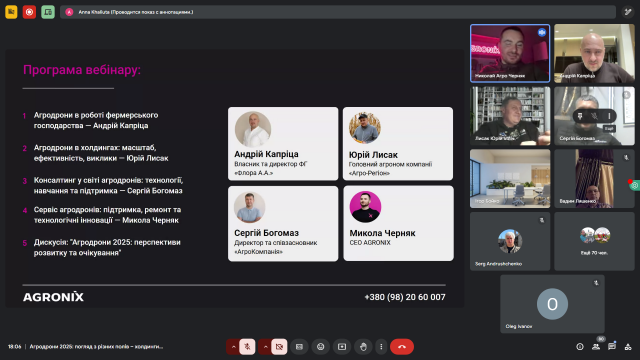Image resolution: width=640 pixels, height=360 pixels.
Task: Unmute the microphone in the call toolbar
Action: [x=247, y=347]
